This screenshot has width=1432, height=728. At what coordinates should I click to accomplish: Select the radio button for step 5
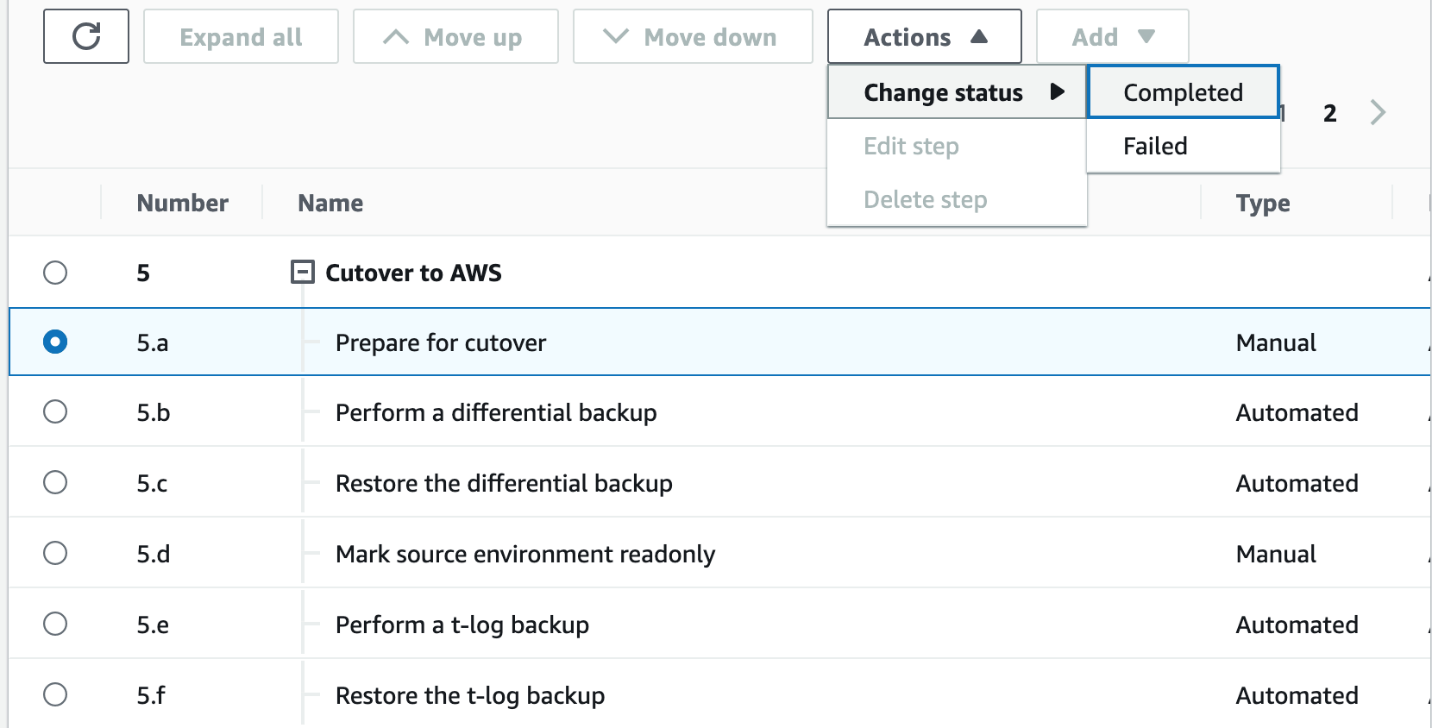[x=55, y=272]
